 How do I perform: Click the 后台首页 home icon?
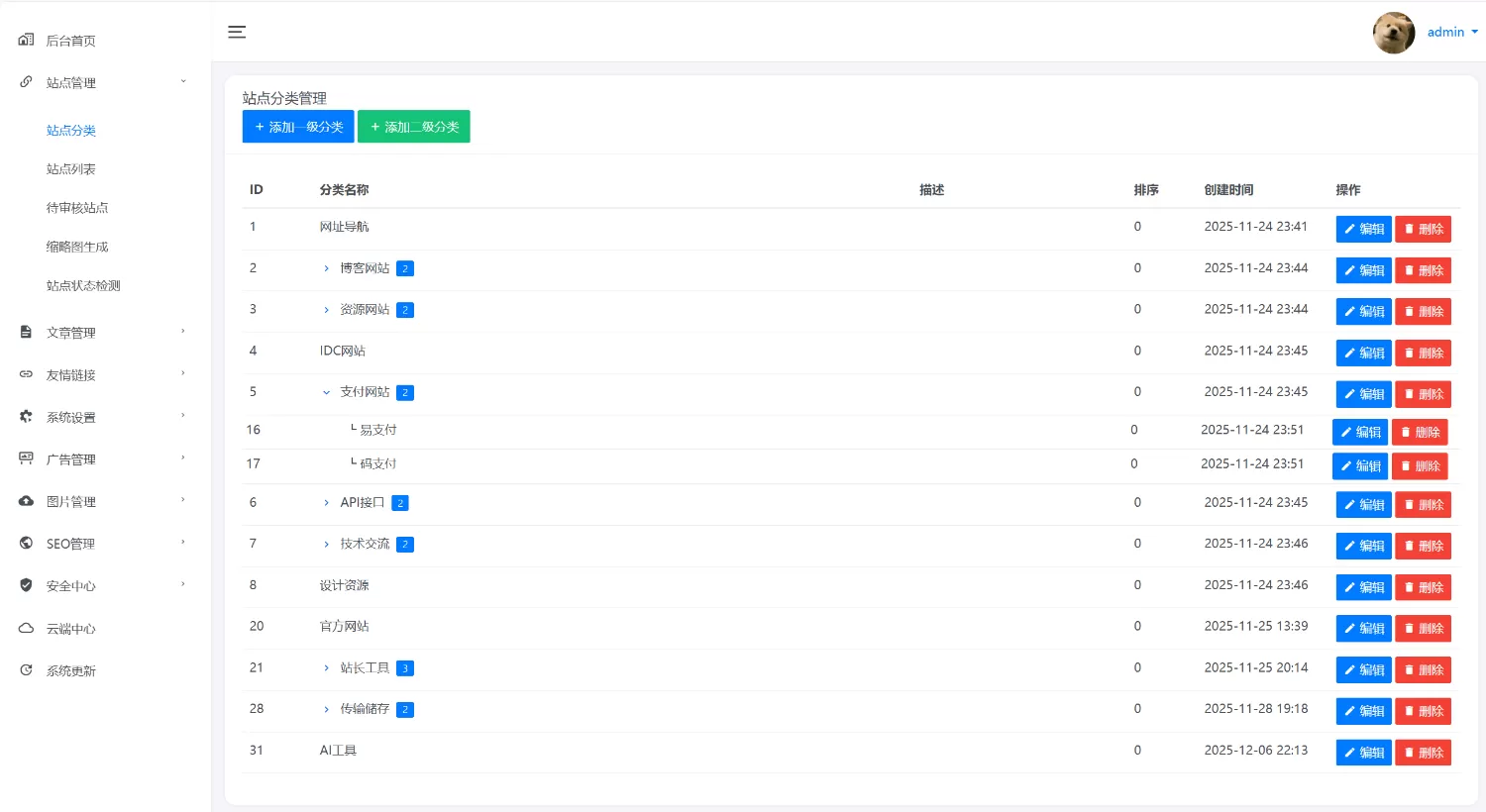point(26,40)
